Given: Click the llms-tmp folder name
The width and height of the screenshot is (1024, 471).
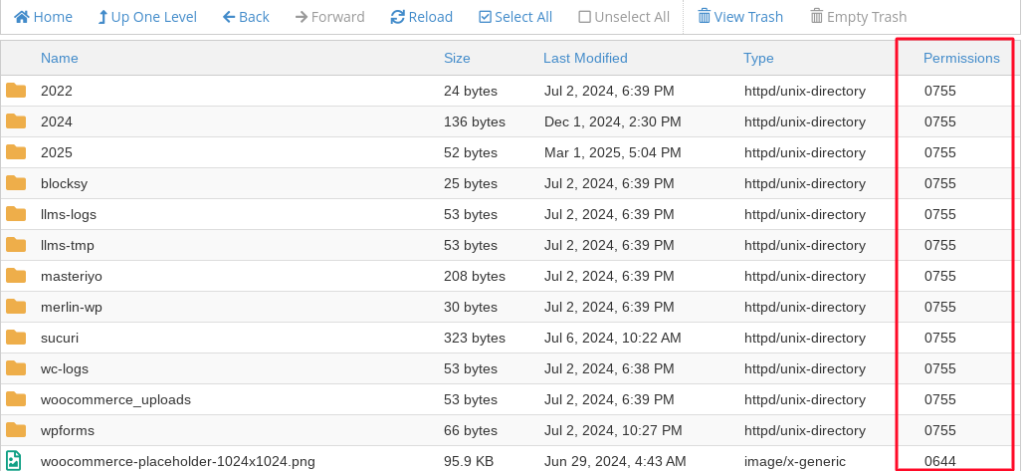Looking at the screenshot, I should click(67, 246).
